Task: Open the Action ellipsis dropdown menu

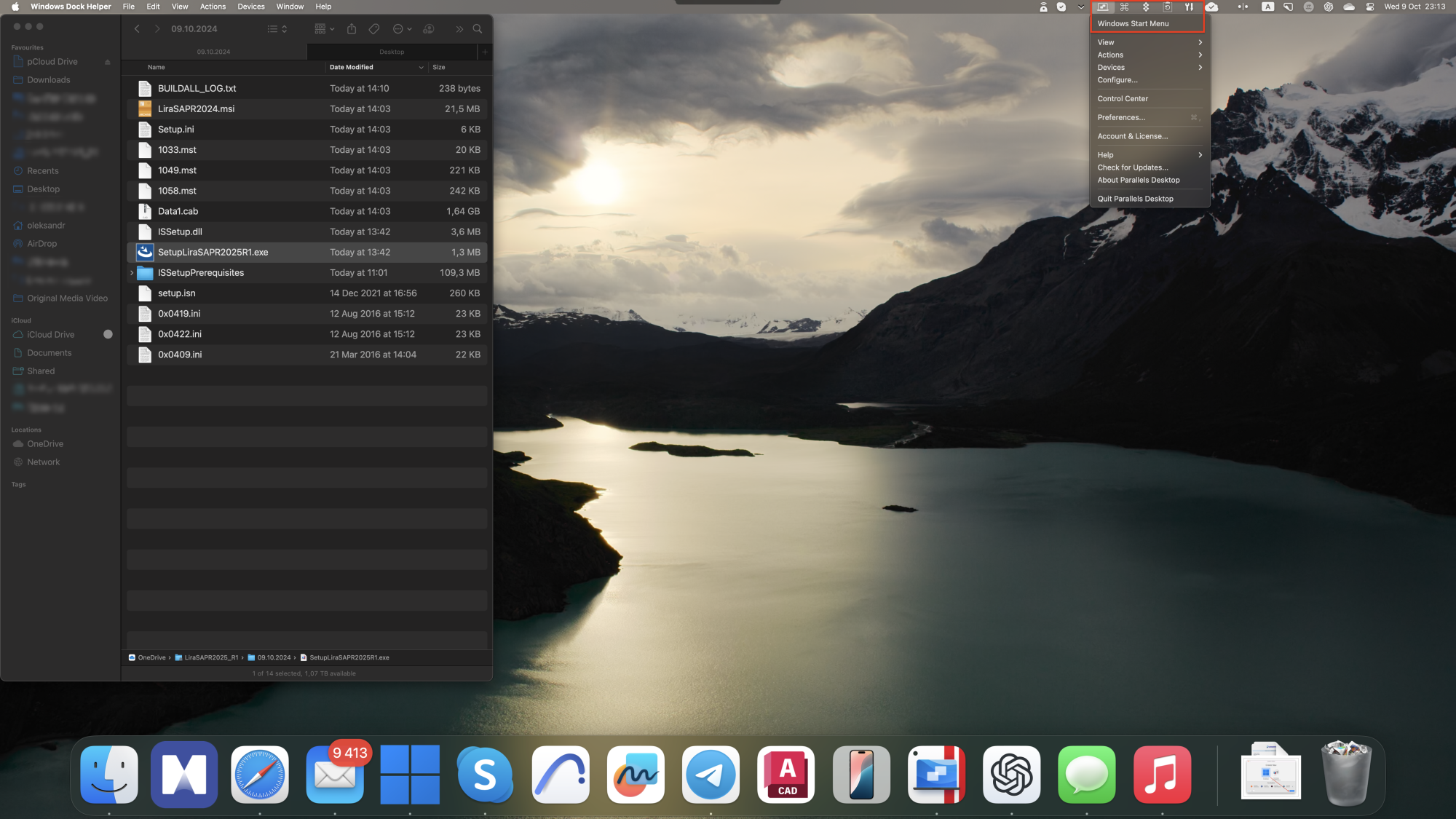Action: pyautogui.click(x=402, y=29)
